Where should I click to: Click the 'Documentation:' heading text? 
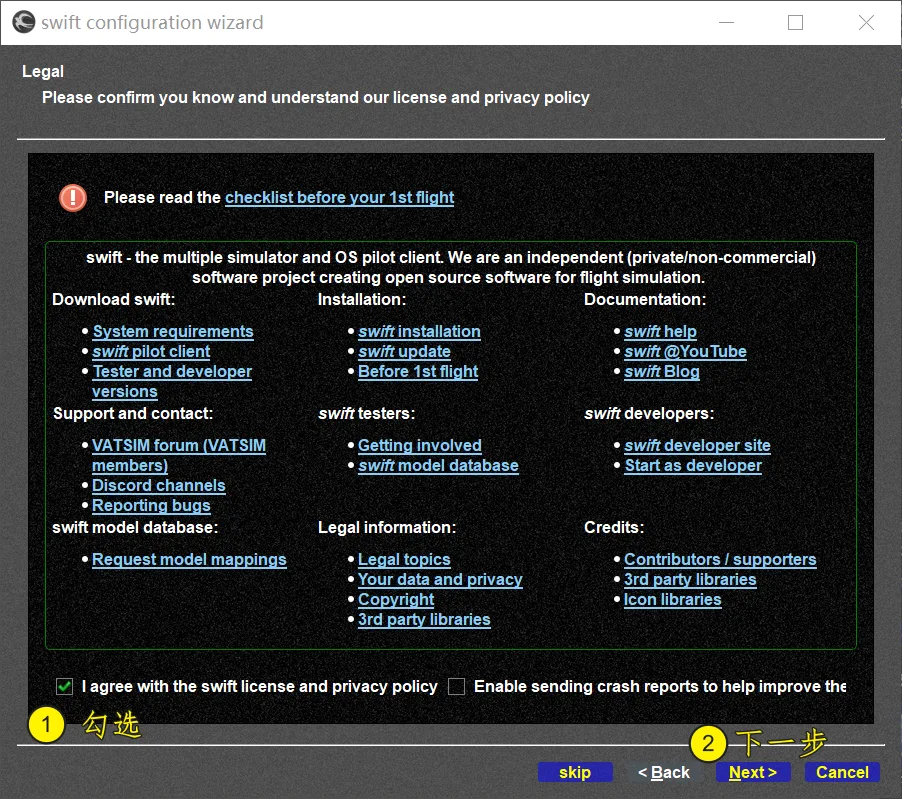click(x=645, y=300)
